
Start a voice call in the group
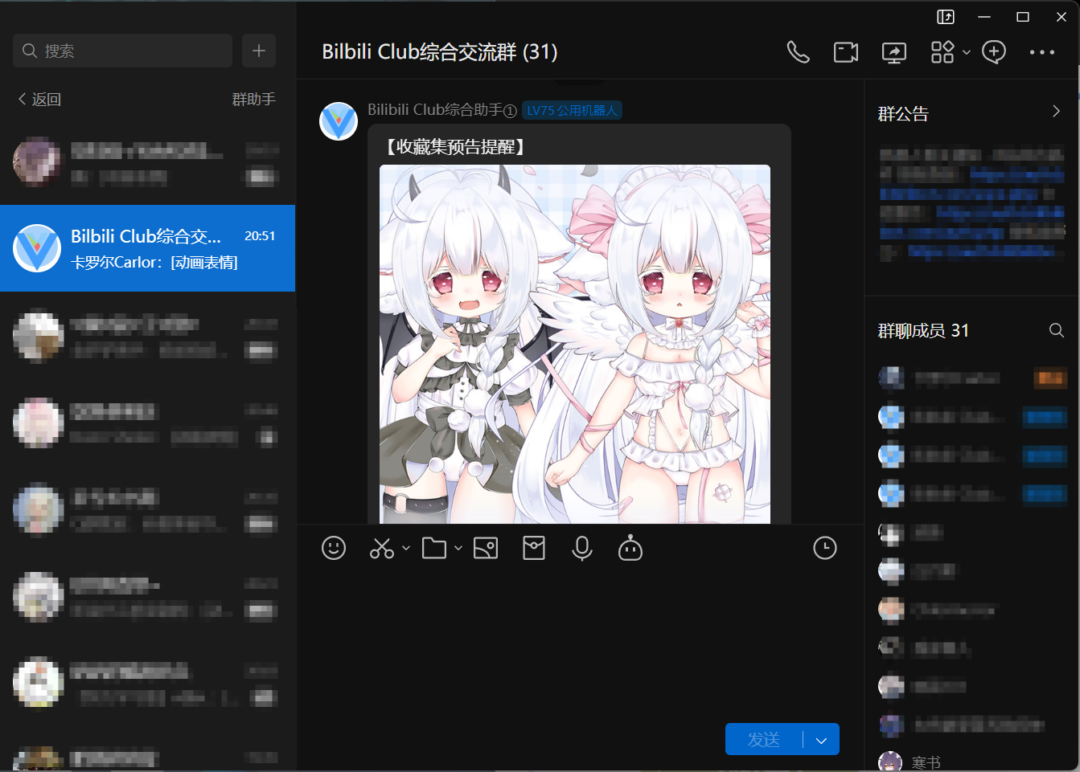(x=798, y=52)
